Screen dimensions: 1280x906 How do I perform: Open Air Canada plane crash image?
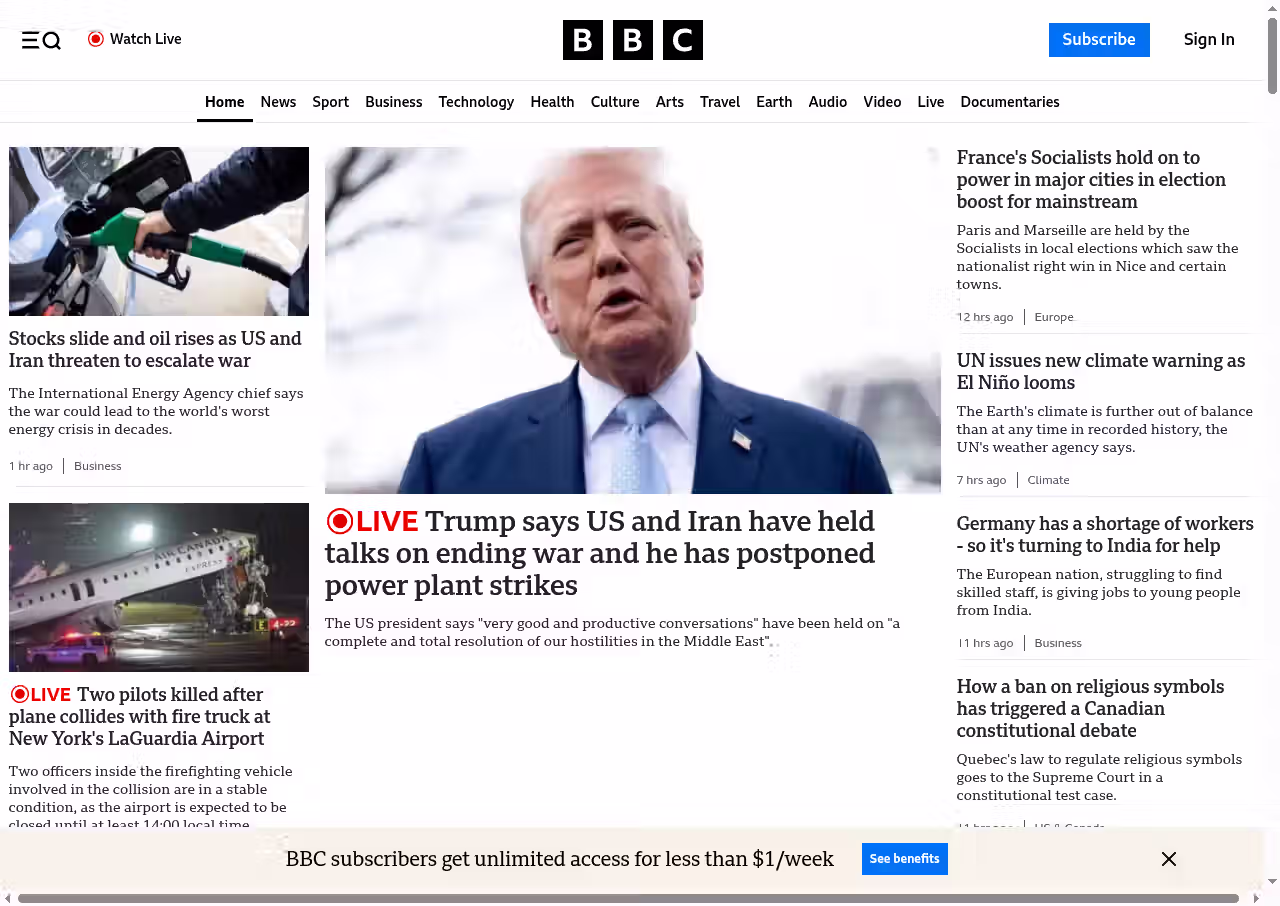tap(159, 587)
